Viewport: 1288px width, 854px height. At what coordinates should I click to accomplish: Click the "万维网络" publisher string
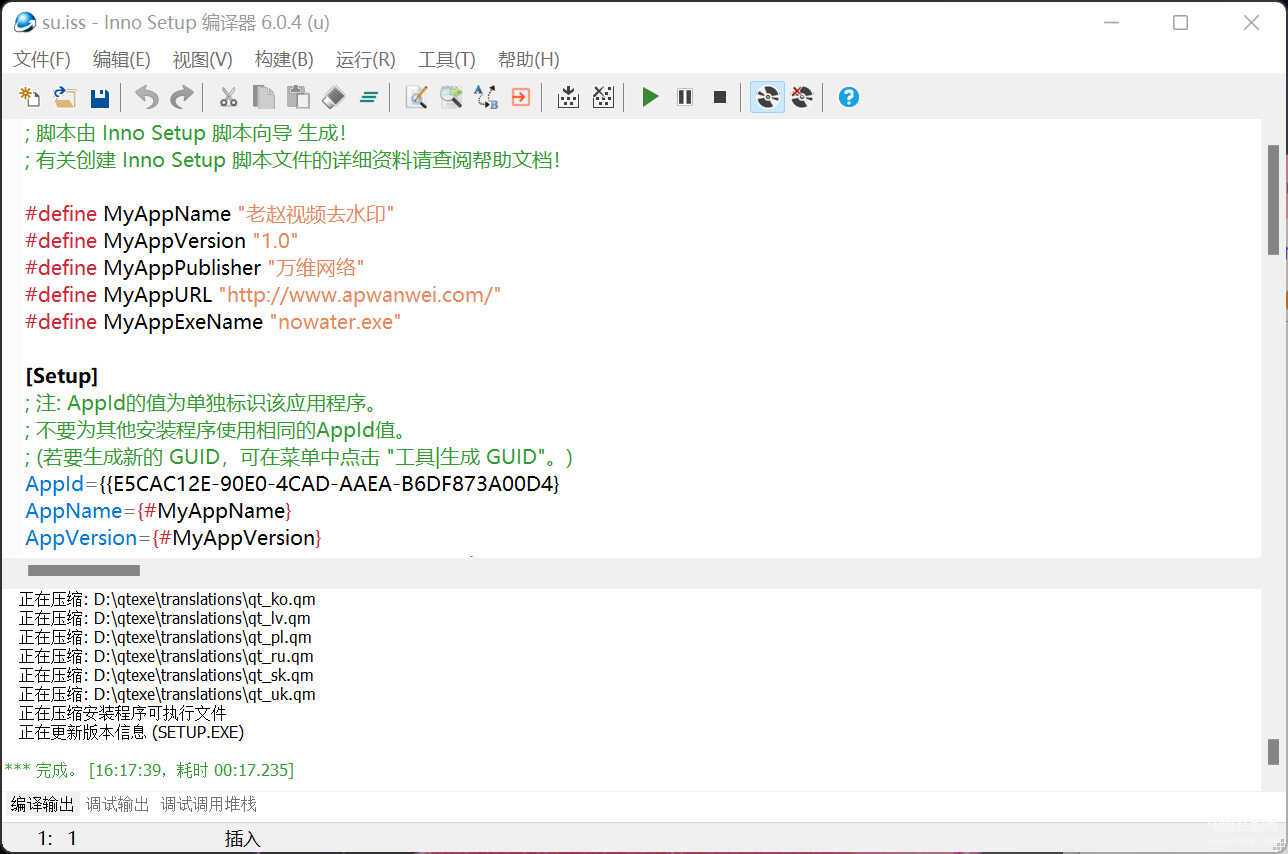coord(315,268)
